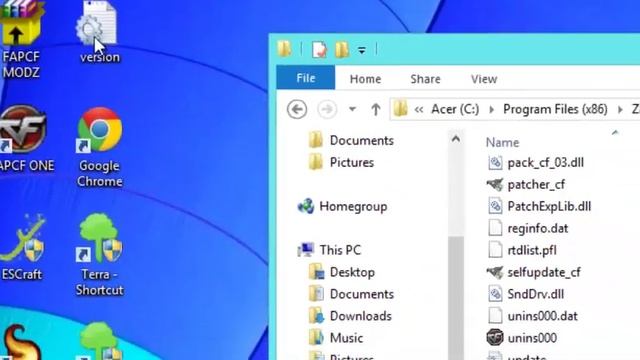Open Google Chrome desktop shortcut
Screen dimensions: 640x360
100,147
